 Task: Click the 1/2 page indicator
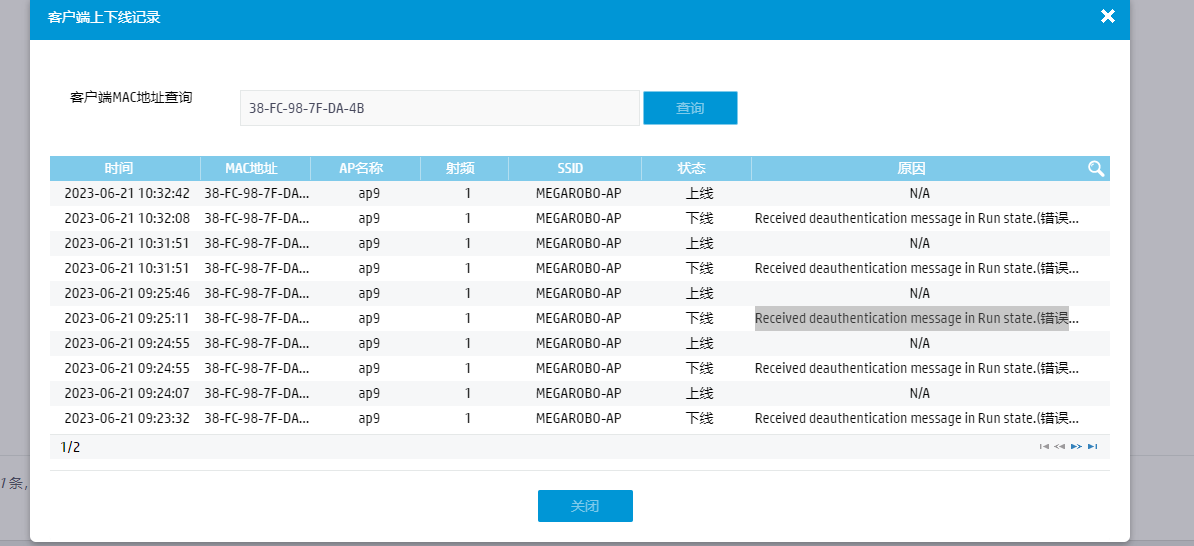click(x=70, y=447)
